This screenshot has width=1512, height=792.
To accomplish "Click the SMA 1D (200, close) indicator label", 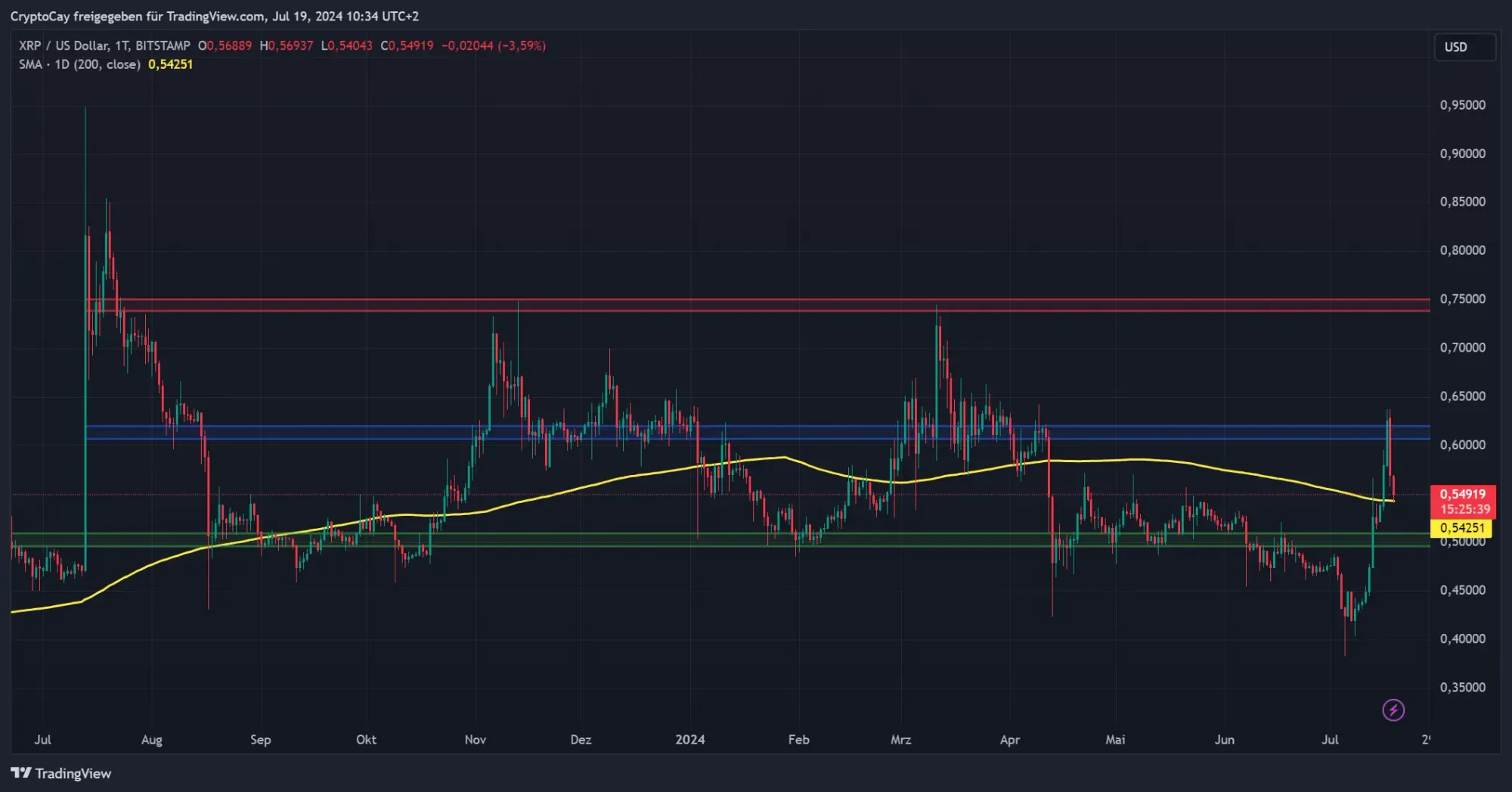I will [x=80, y=64].
